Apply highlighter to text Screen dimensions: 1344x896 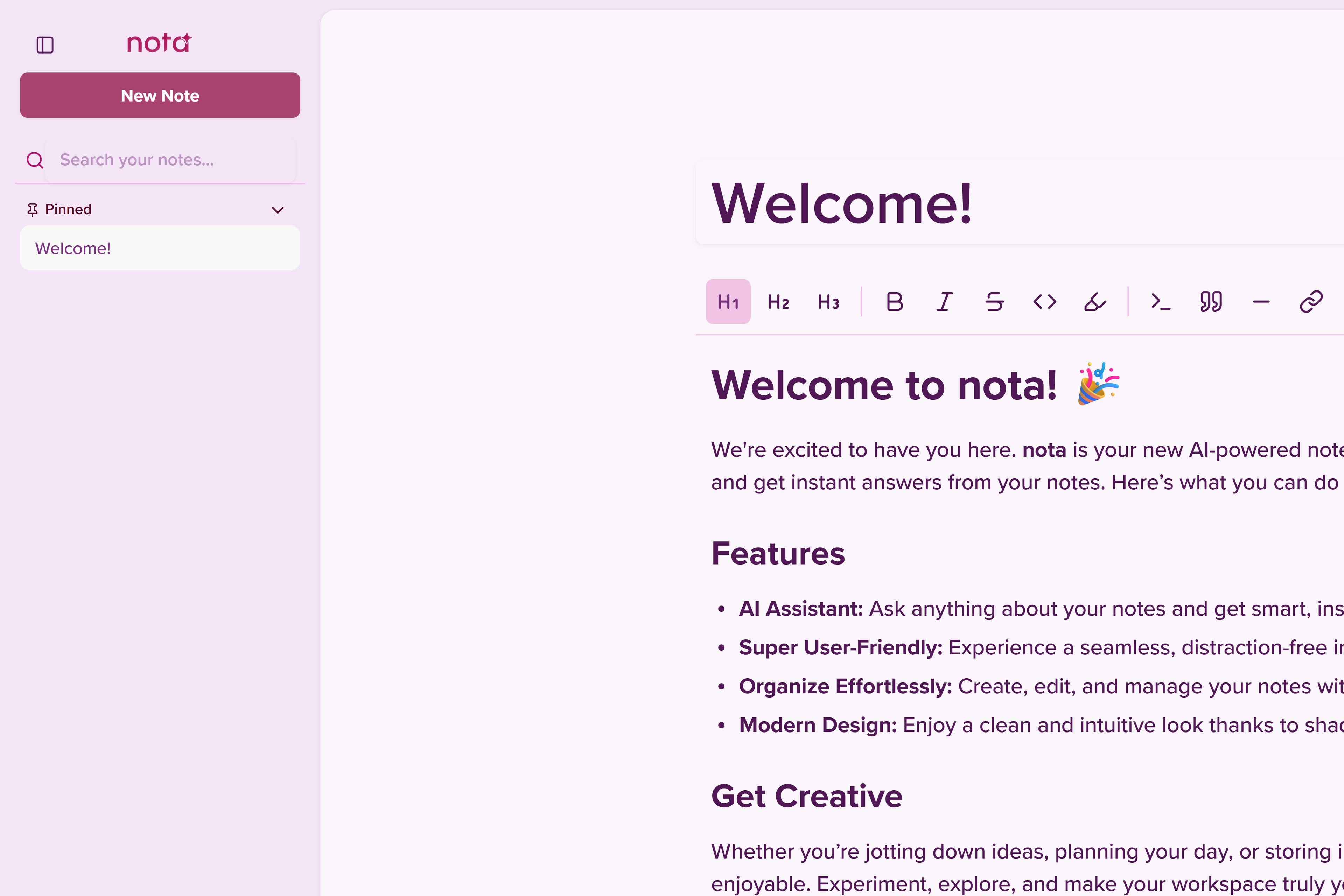(x=1094, y=302)
